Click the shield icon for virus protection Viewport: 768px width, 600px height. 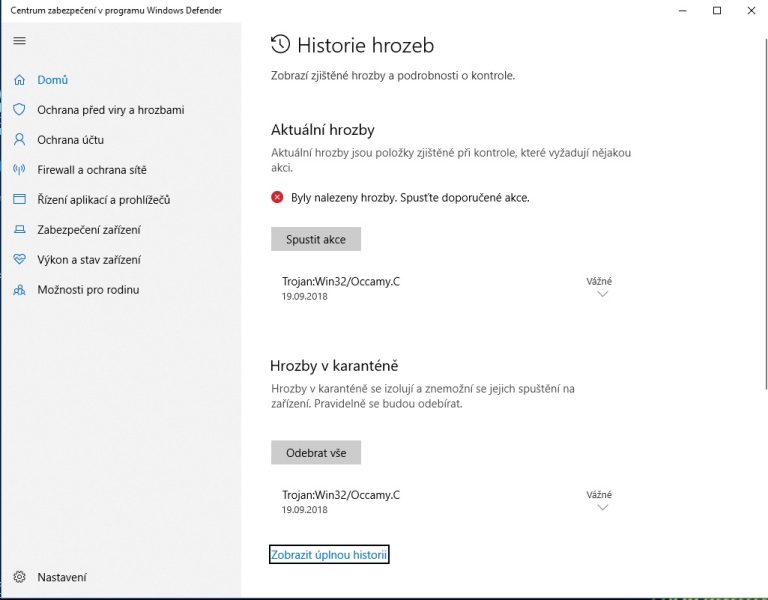coord(19,109)
